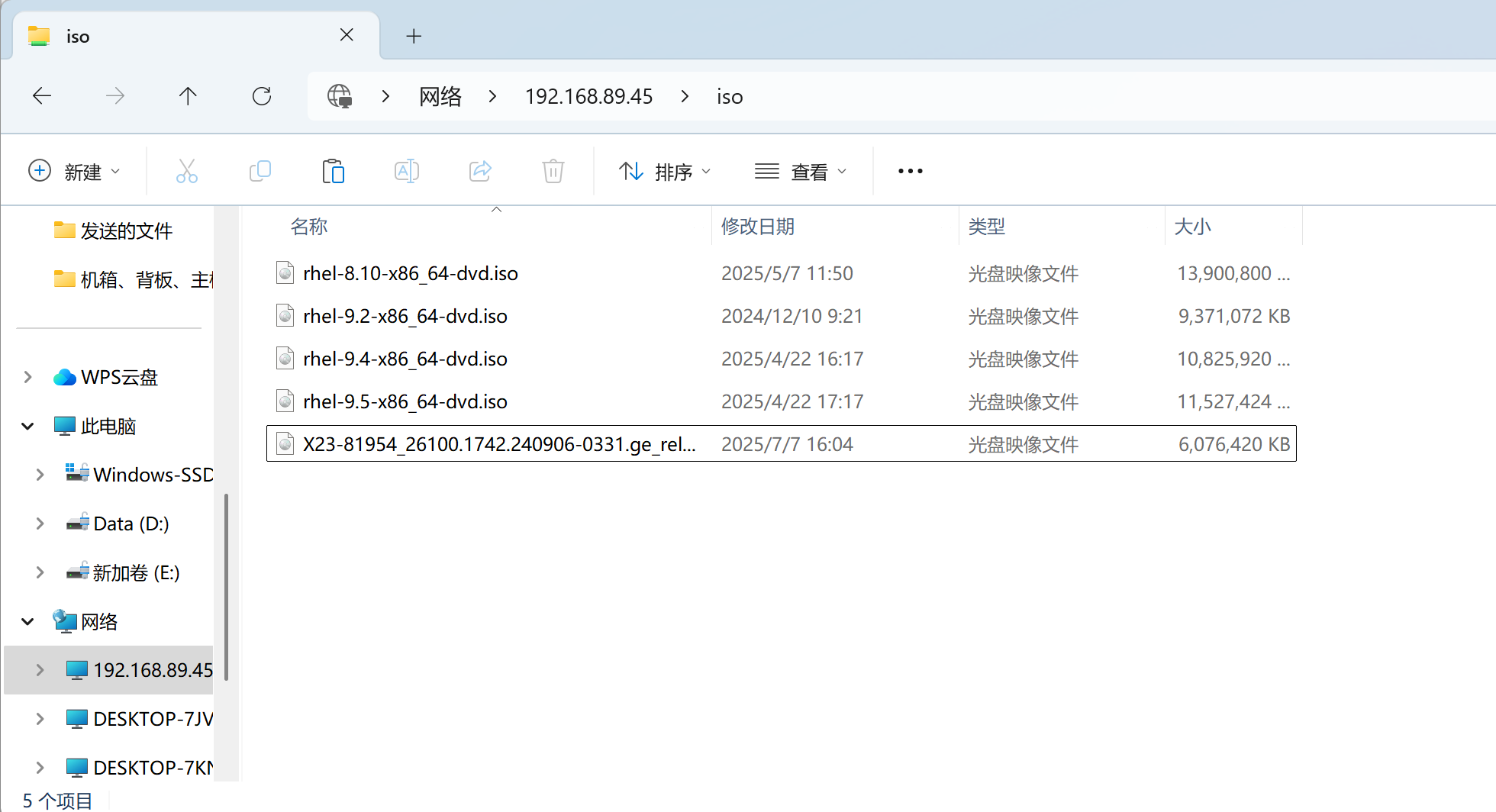Go up one folder level
This screenshot has height=812, width=1496.
188,96
